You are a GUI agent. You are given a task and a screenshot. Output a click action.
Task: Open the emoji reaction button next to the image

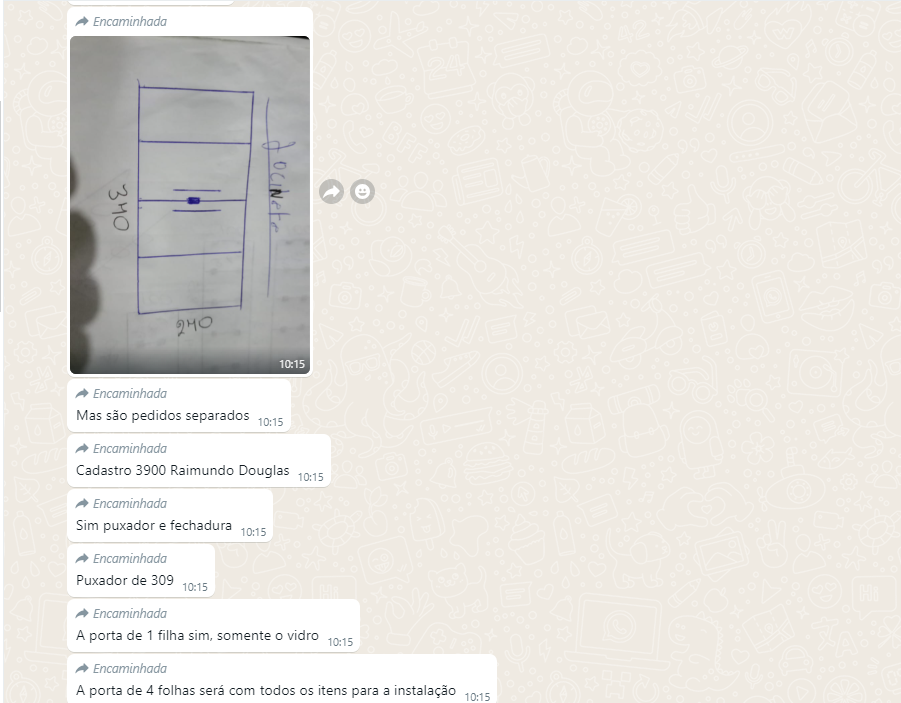click(x=363, y=191)
